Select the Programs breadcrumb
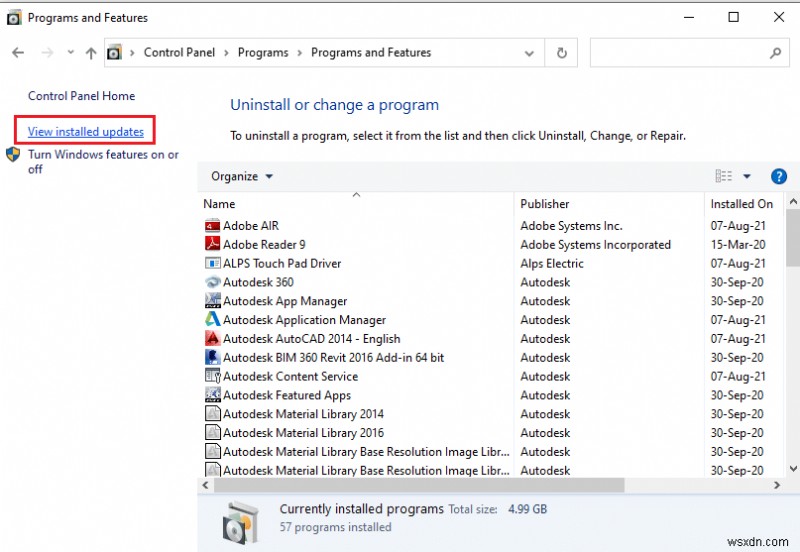The width and height of the screenshot is (800, 552). (x=263, y=53)
